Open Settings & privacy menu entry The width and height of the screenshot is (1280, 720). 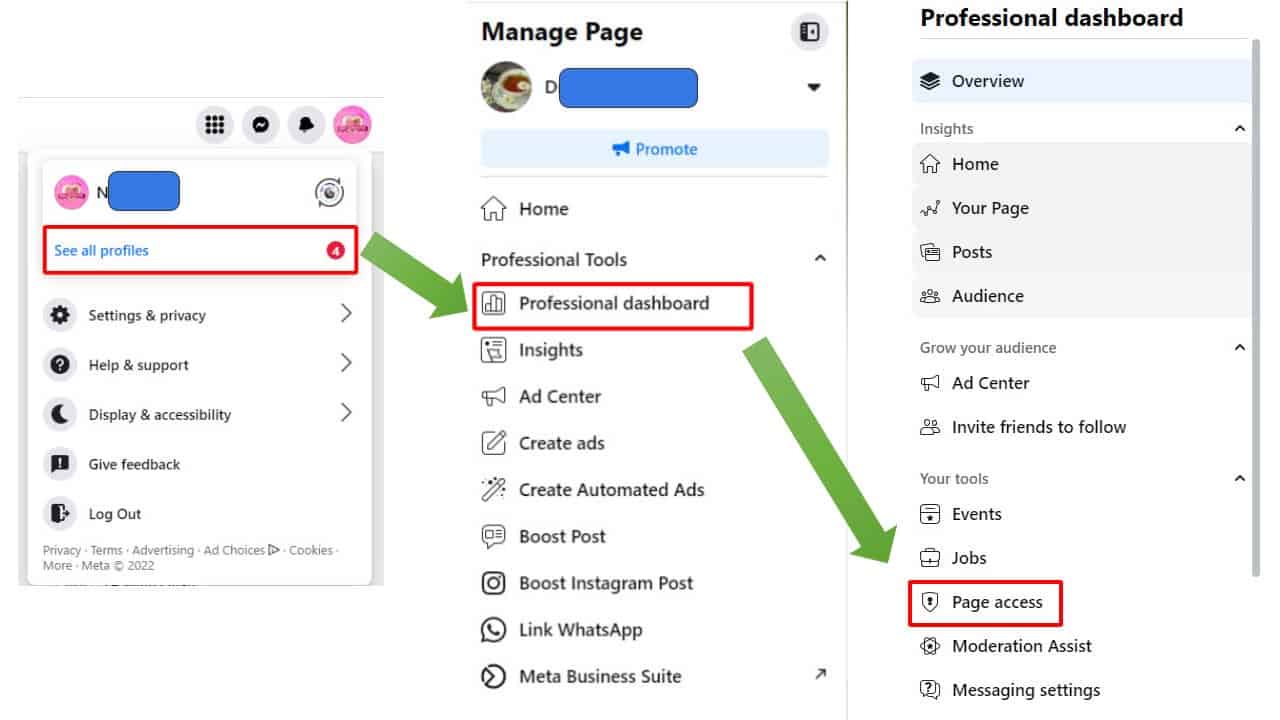pyautogui.click(x=200, y=315)
